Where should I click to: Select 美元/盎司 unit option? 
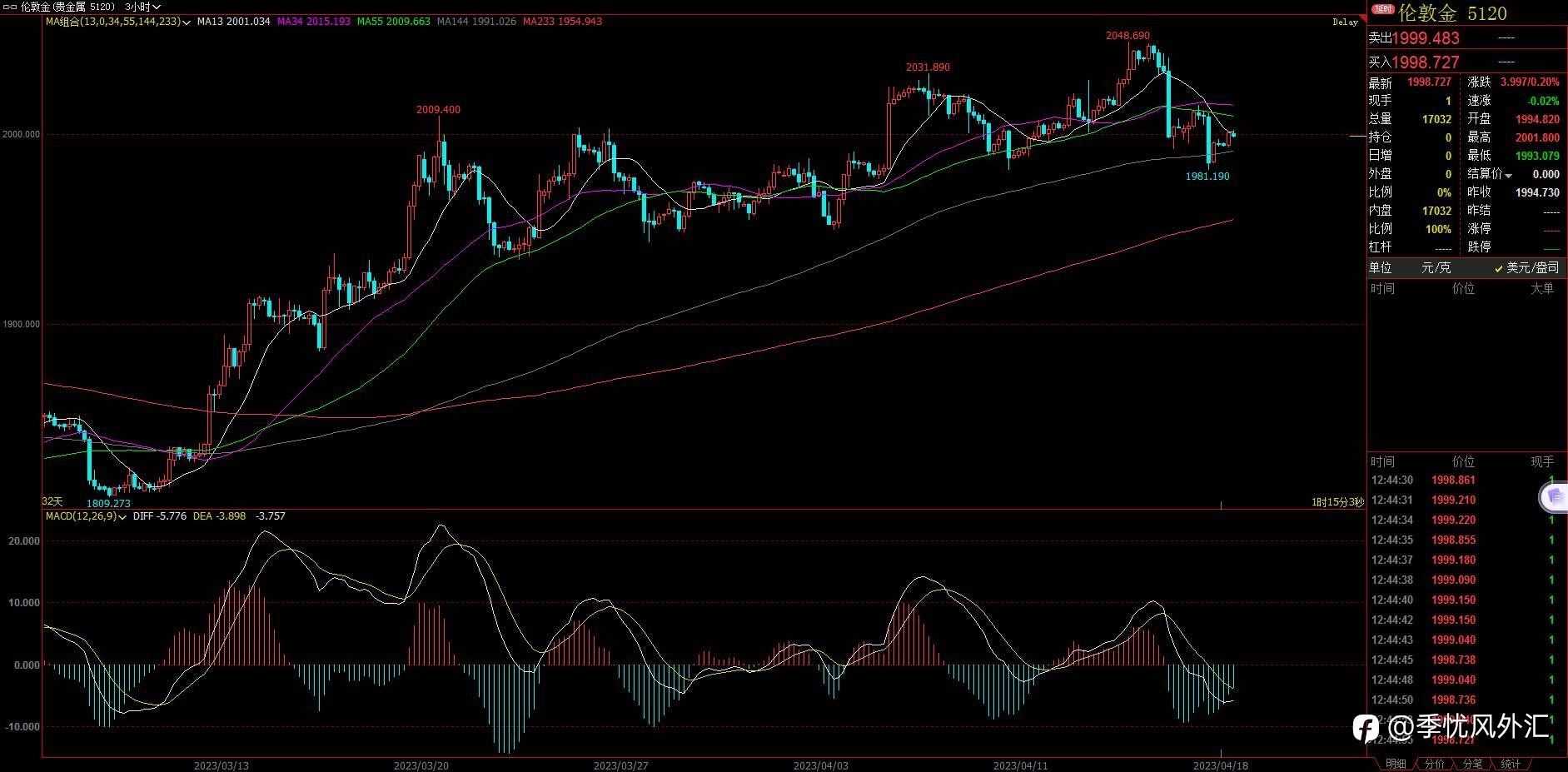point(1526,267)
